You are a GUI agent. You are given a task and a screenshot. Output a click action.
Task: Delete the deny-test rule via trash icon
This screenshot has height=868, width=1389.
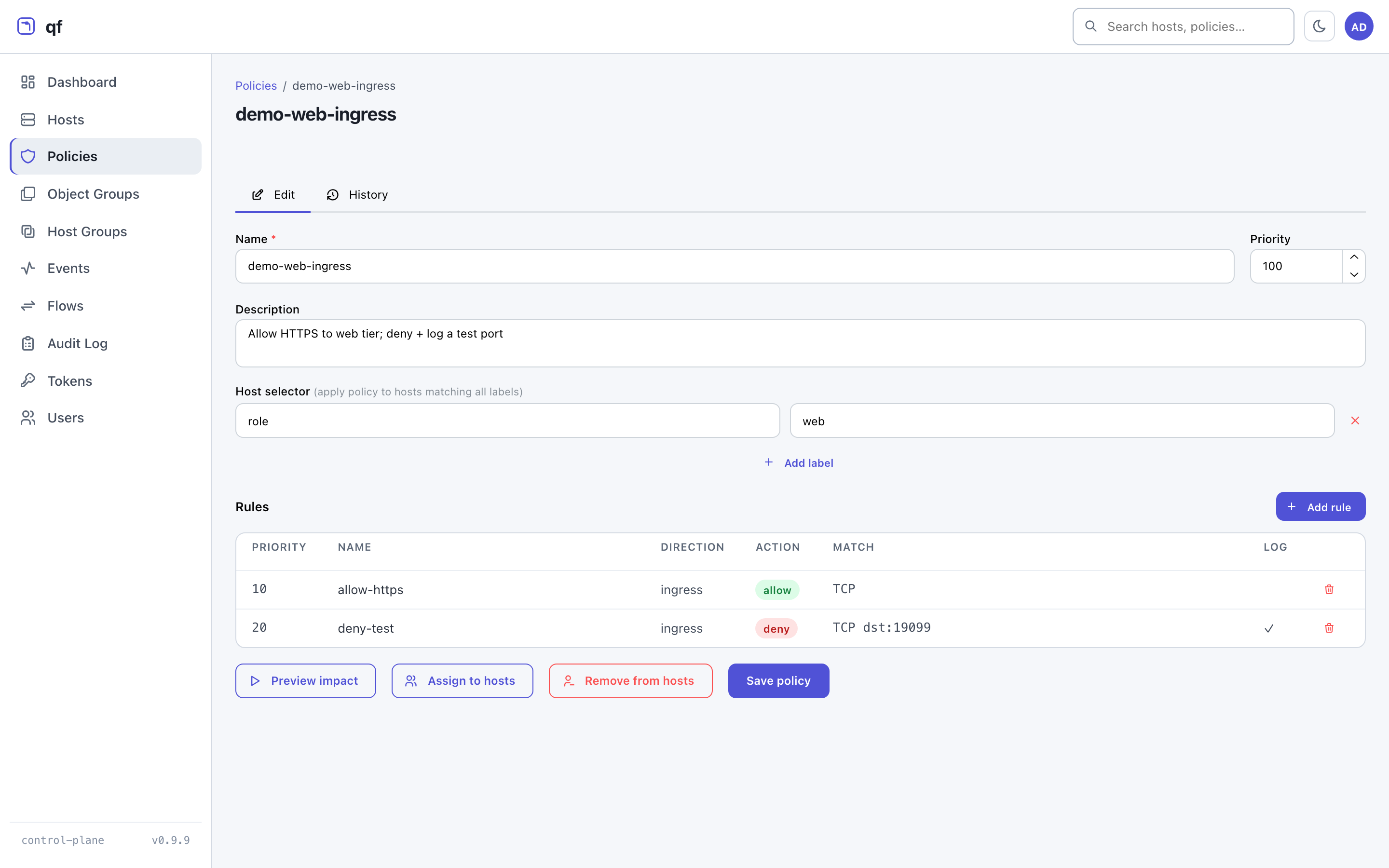(1329, 628)
